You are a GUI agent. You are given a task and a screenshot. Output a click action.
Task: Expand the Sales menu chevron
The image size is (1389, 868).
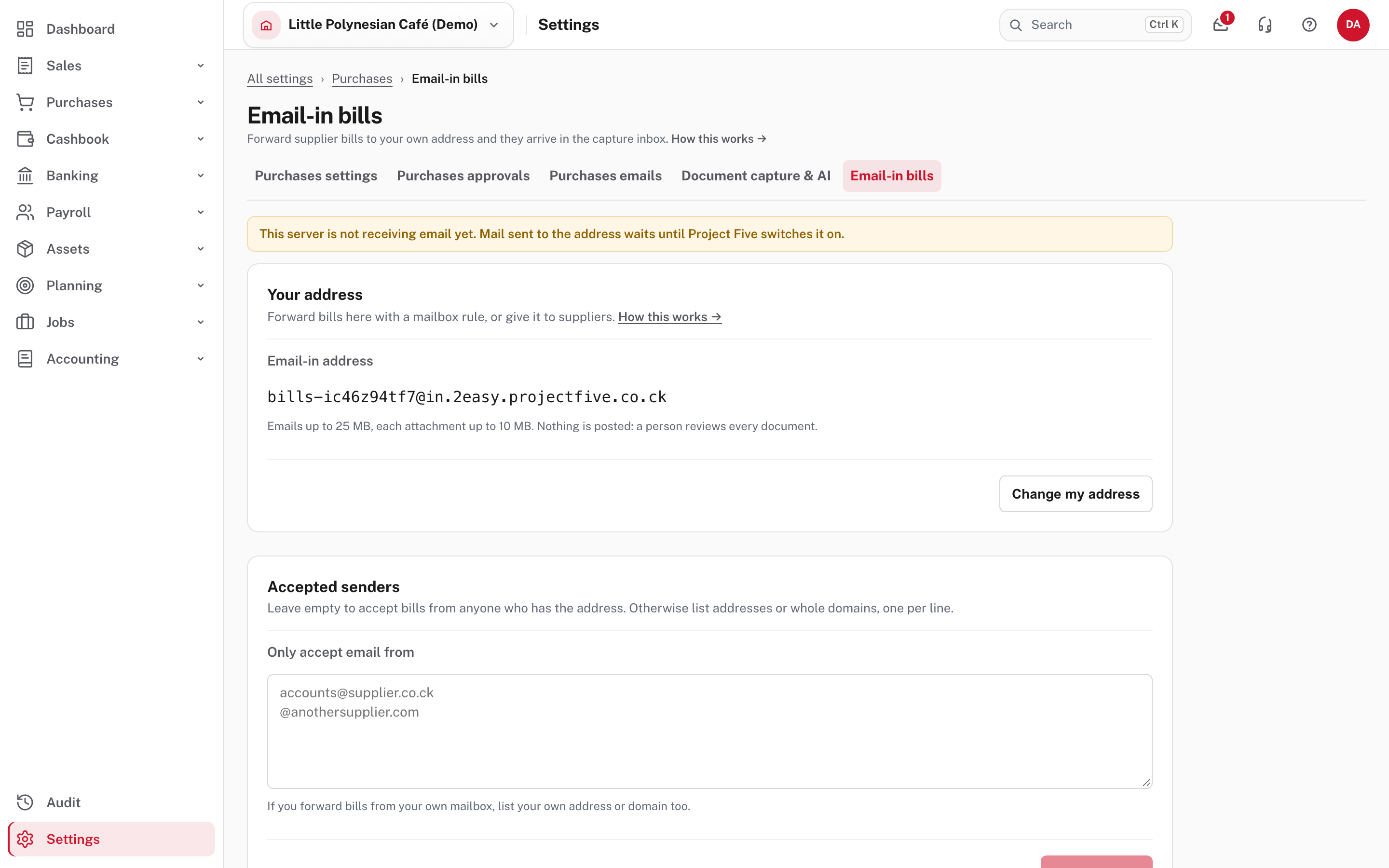200,66
